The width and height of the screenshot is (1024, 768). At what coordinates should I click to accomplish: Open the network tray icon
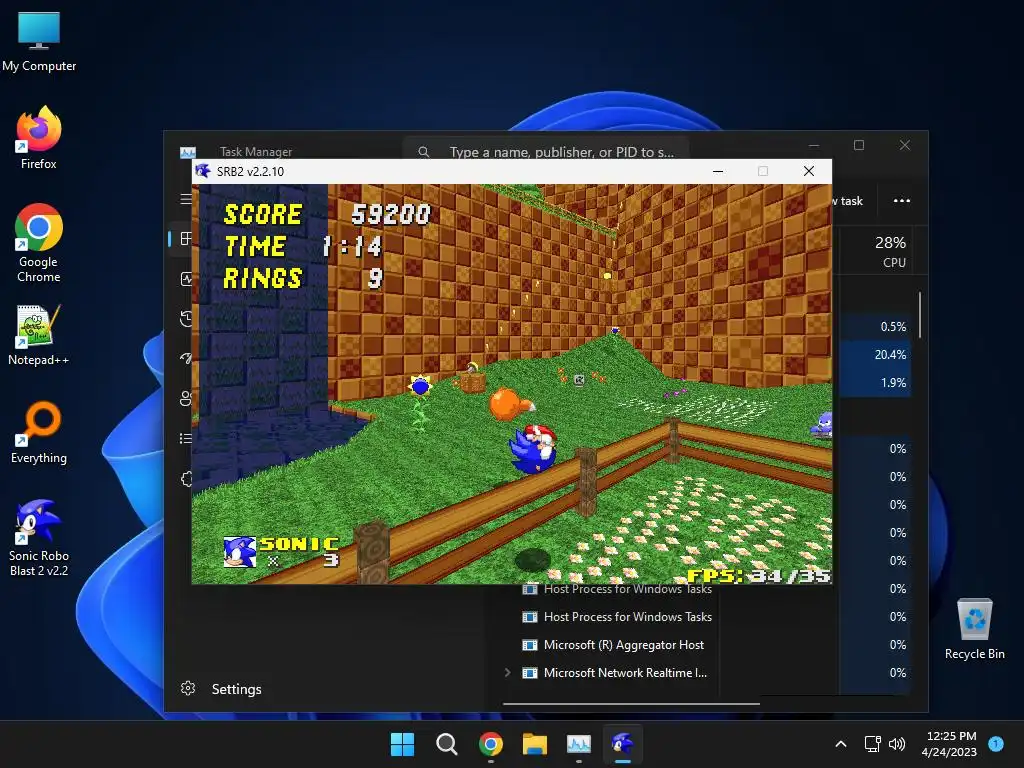click(x=872, y=744)
